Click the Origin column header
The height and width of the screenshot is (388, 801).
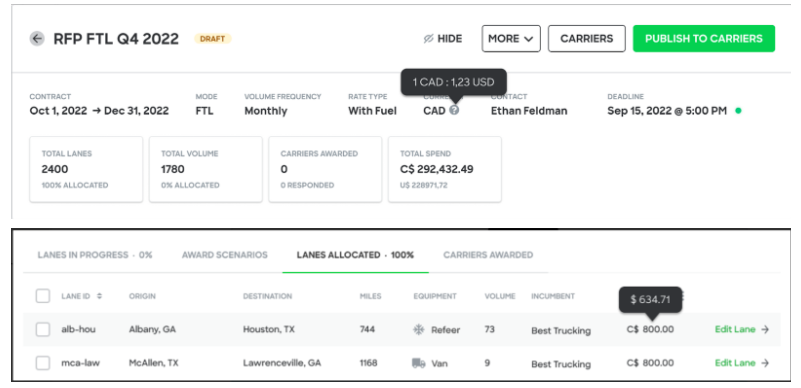coord(143,296)
